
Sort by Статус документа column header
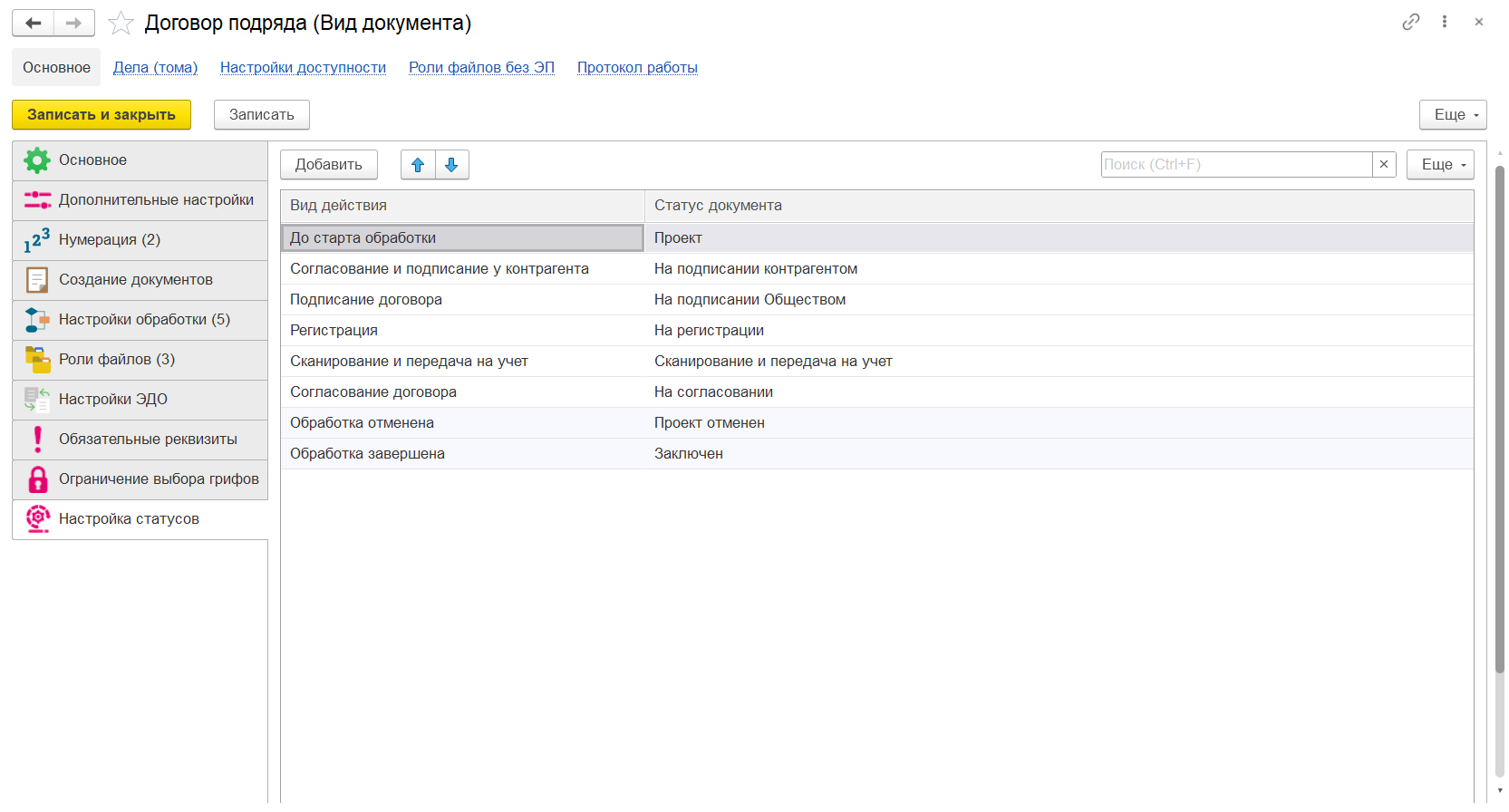tap(718, 206)
